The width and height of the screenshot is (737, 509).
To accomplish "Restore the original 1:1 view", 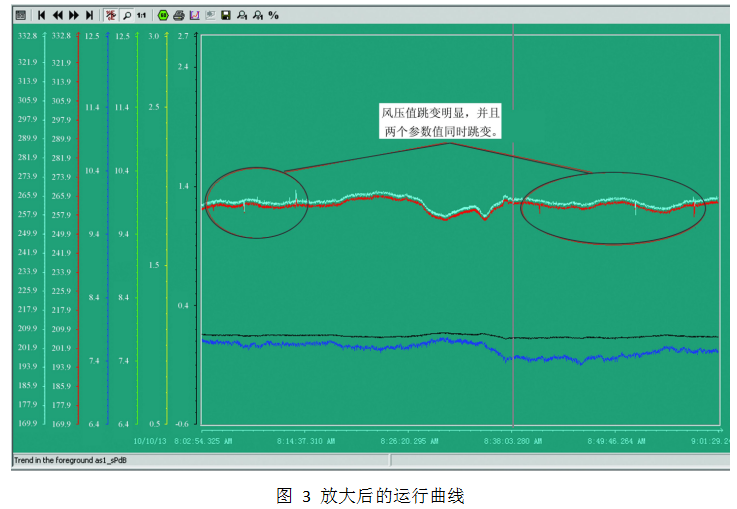I will tap(141, 15).
